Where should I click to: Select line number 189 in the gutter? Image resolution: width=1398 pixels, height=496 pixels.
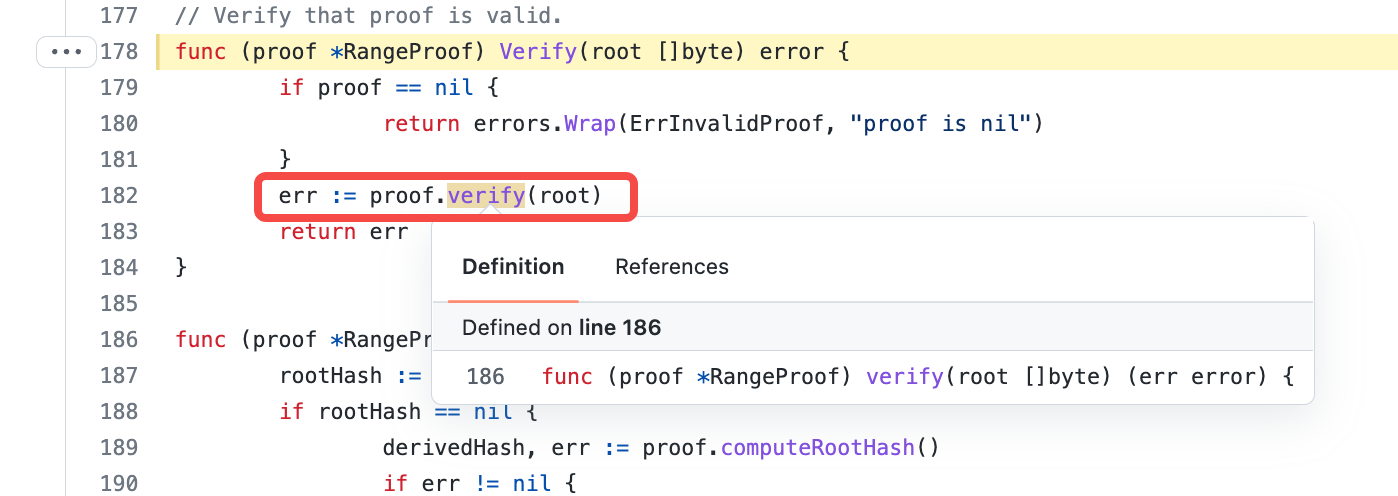click(x=119, y=448)
